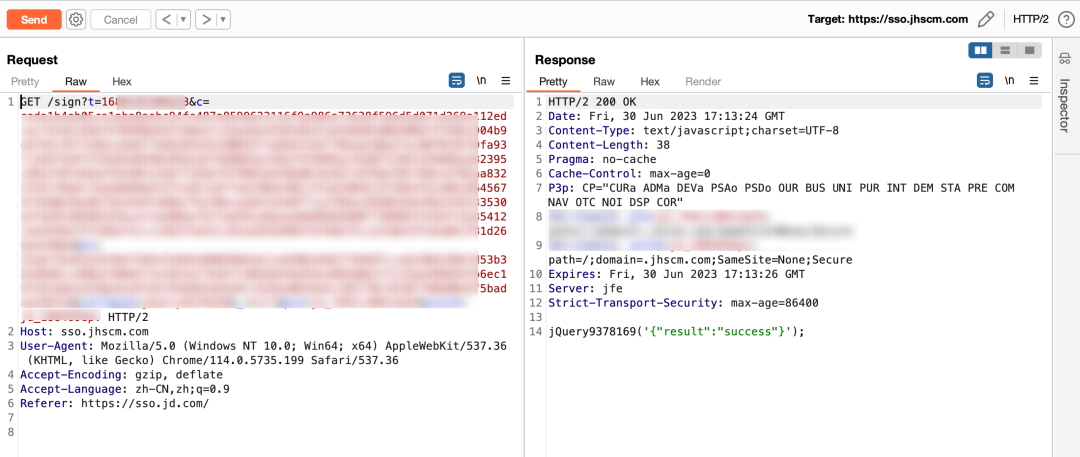Screen dimensions: 1080x457
Task: Open the request Hex tab
Action: (x=122, y=81)
